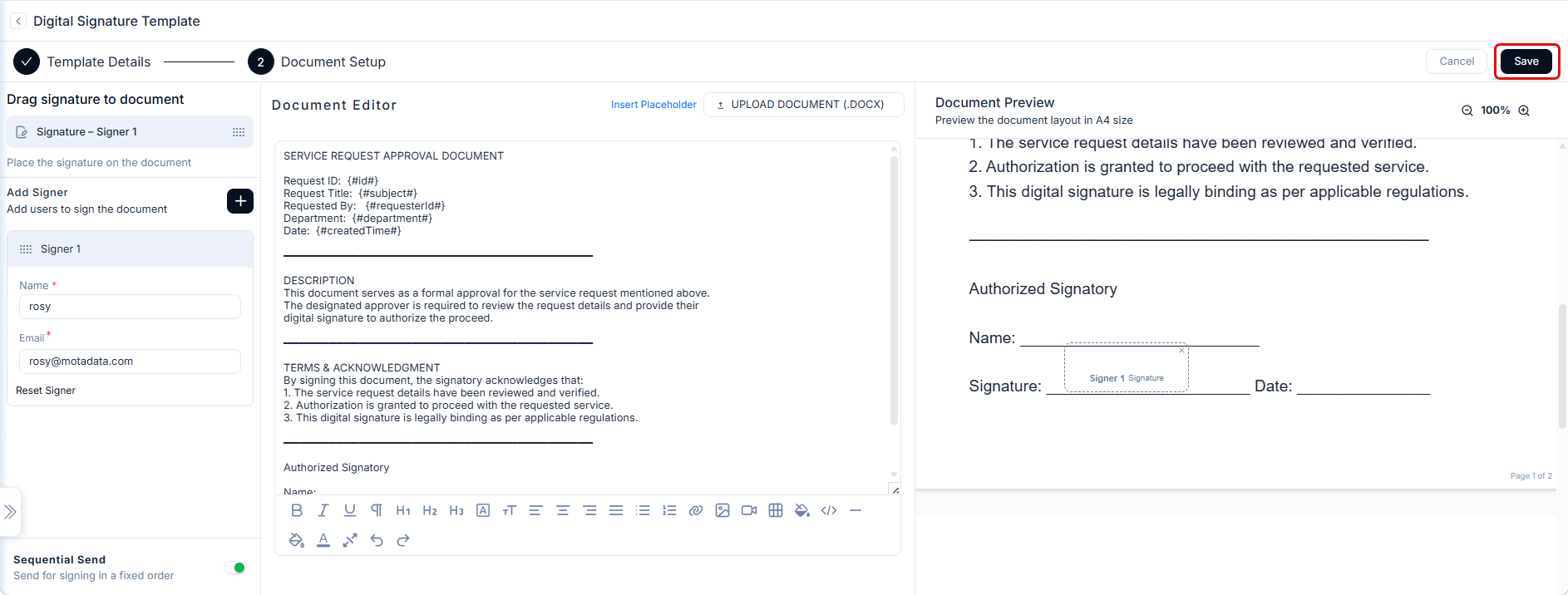Open the font size (tT) tool
Screen dimensions: 1568x595
(x=510, y=510)
